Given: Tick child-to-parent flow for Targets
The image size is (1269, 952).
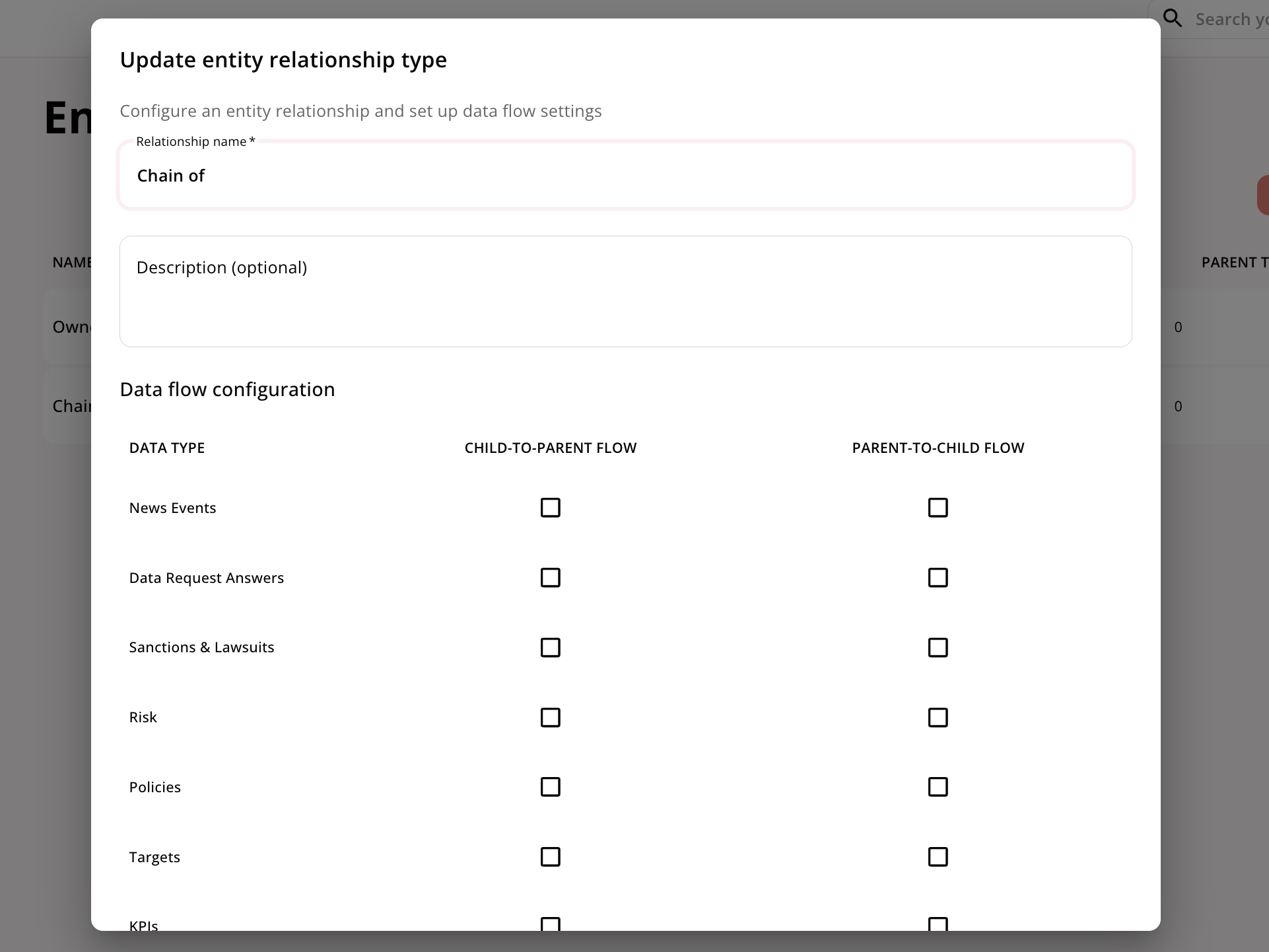Looking at the screenshot, I should pos(550,857).
